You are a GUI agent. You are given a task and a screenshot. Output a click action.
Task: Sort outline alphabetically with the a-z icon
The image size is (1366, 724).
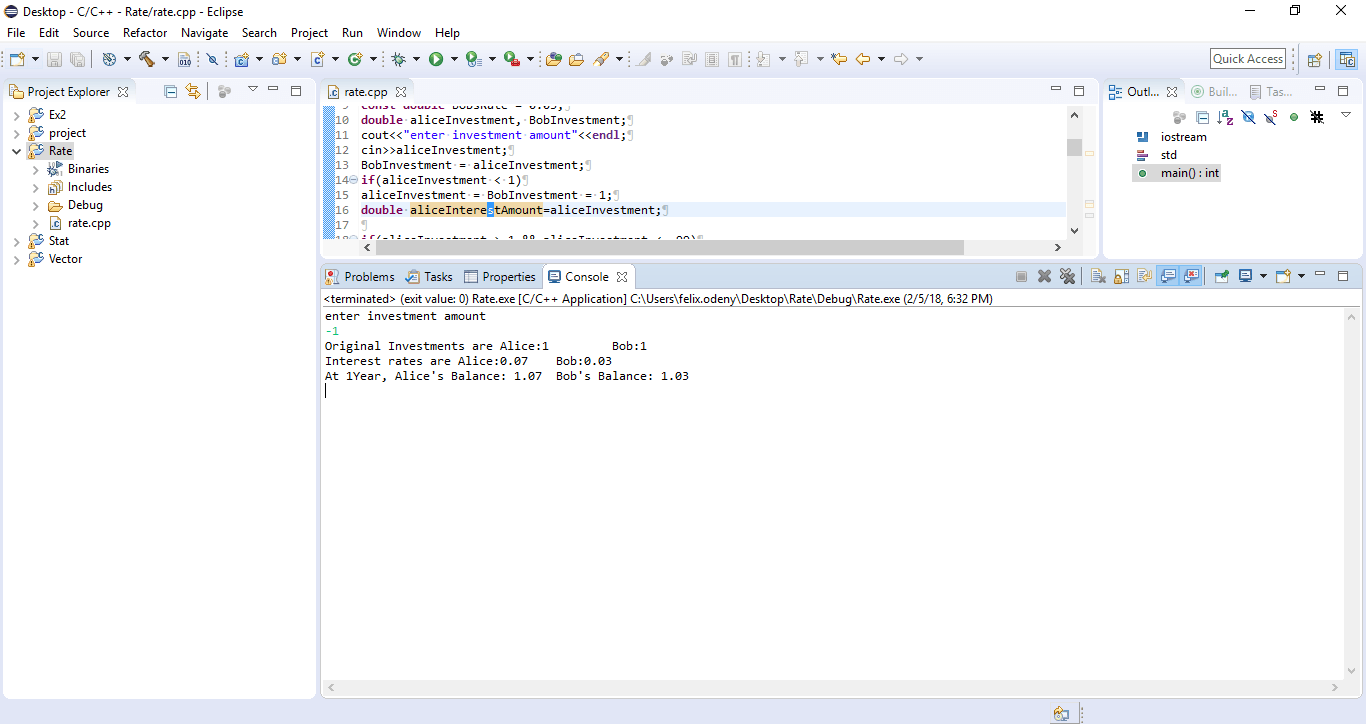(1225, 117)
